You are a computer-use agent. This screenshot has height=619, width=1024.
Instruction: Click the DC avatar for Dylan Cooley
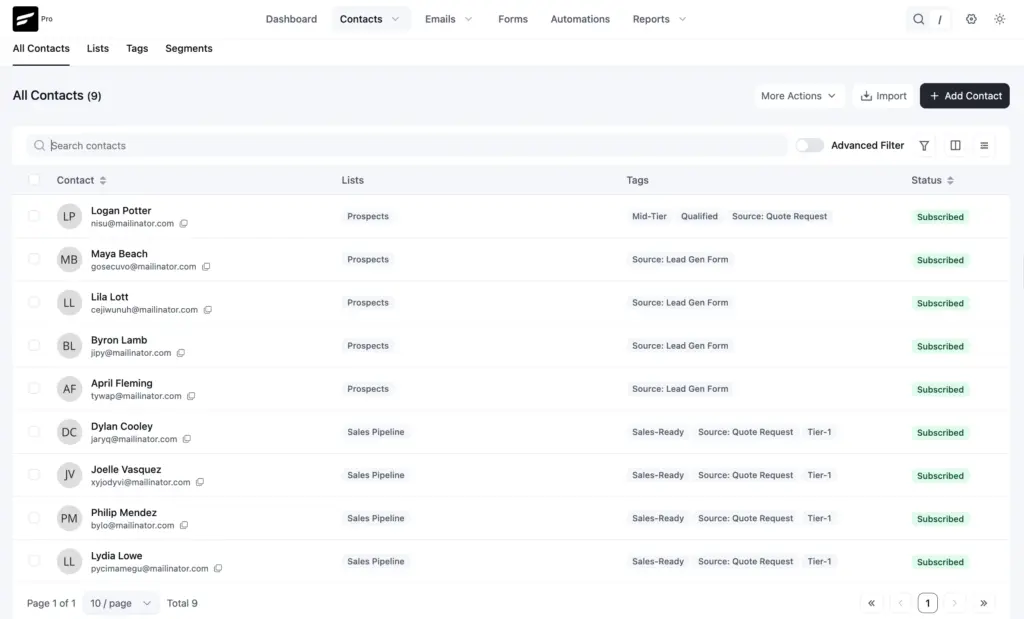coord(69,432)
